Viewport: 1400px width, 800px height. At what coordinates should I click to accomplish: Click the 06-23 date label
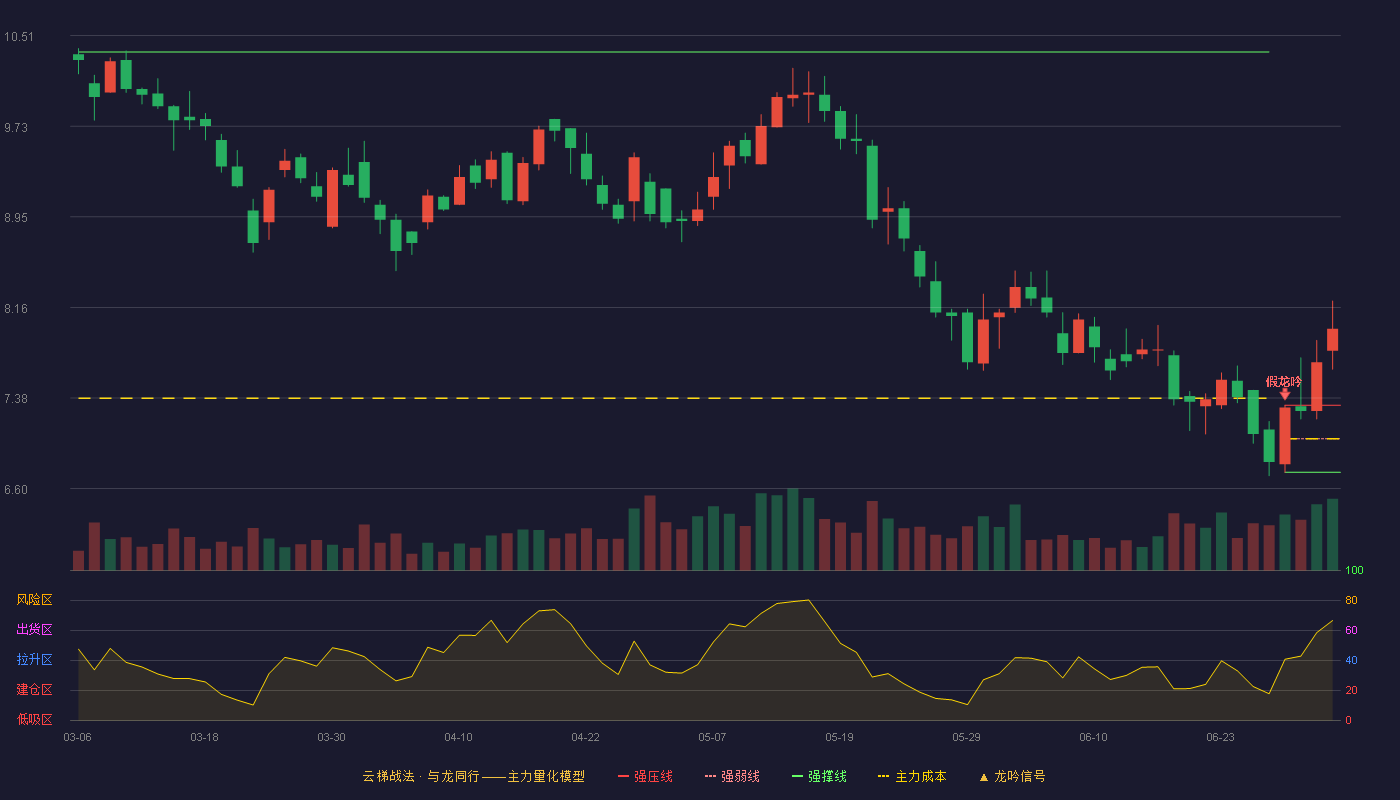[x=1220, y=737]
